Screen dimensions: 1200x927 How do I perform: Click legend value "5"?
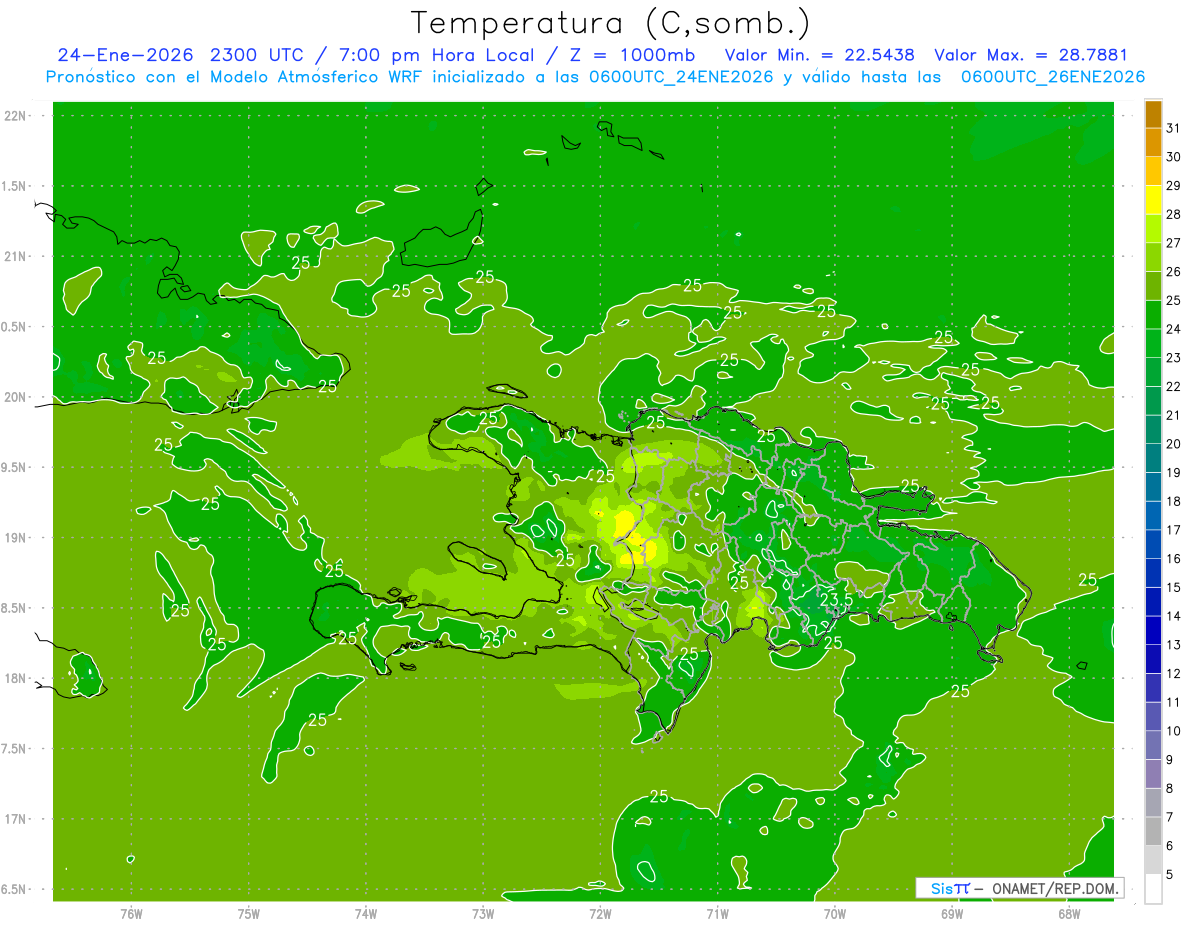[1170, 875]
